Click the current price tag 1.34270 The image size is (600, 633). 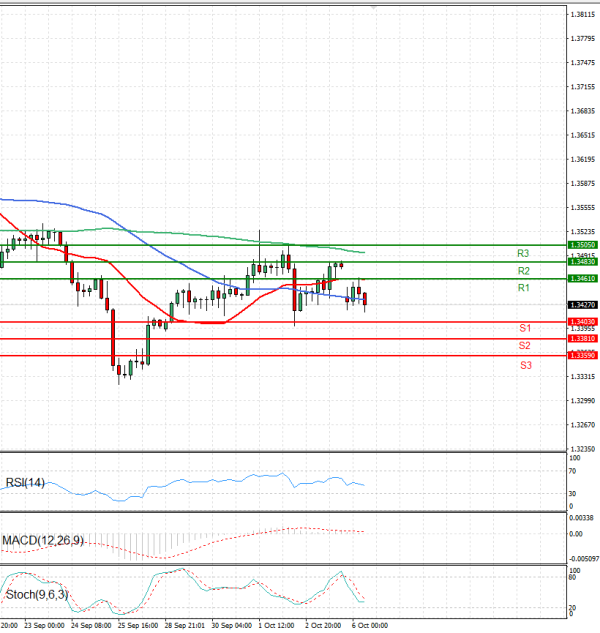pos(582,305)
